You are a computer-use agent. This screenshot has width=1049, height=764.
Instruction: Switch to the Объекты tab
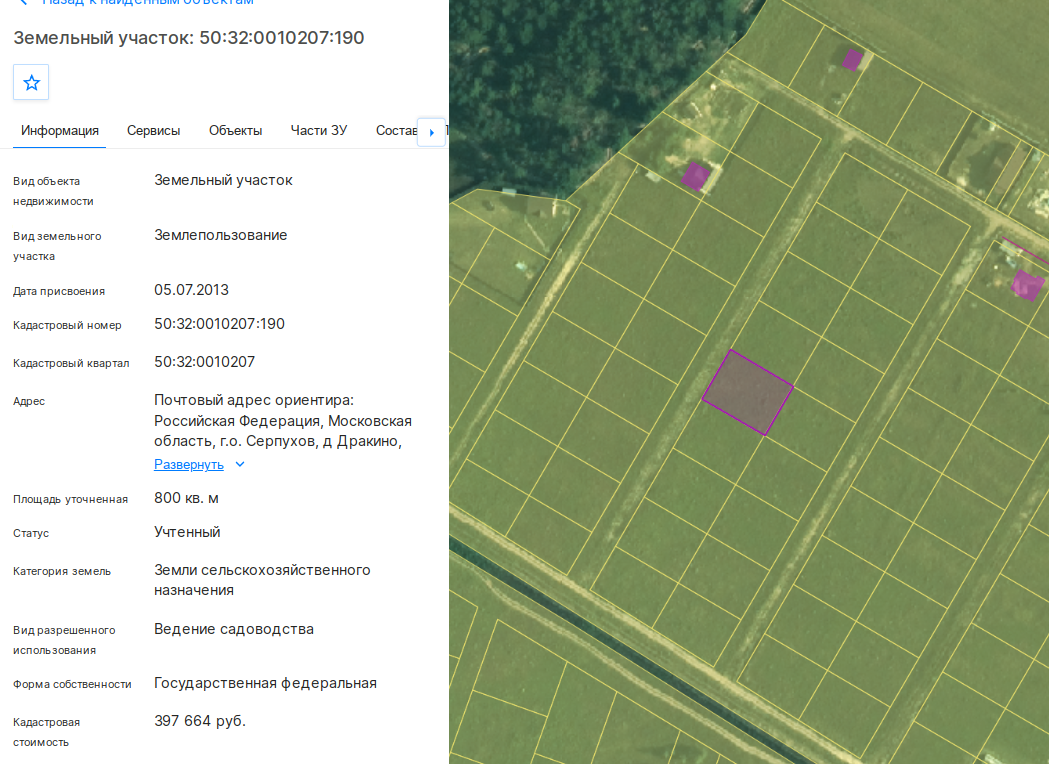(x=235, y=130)
